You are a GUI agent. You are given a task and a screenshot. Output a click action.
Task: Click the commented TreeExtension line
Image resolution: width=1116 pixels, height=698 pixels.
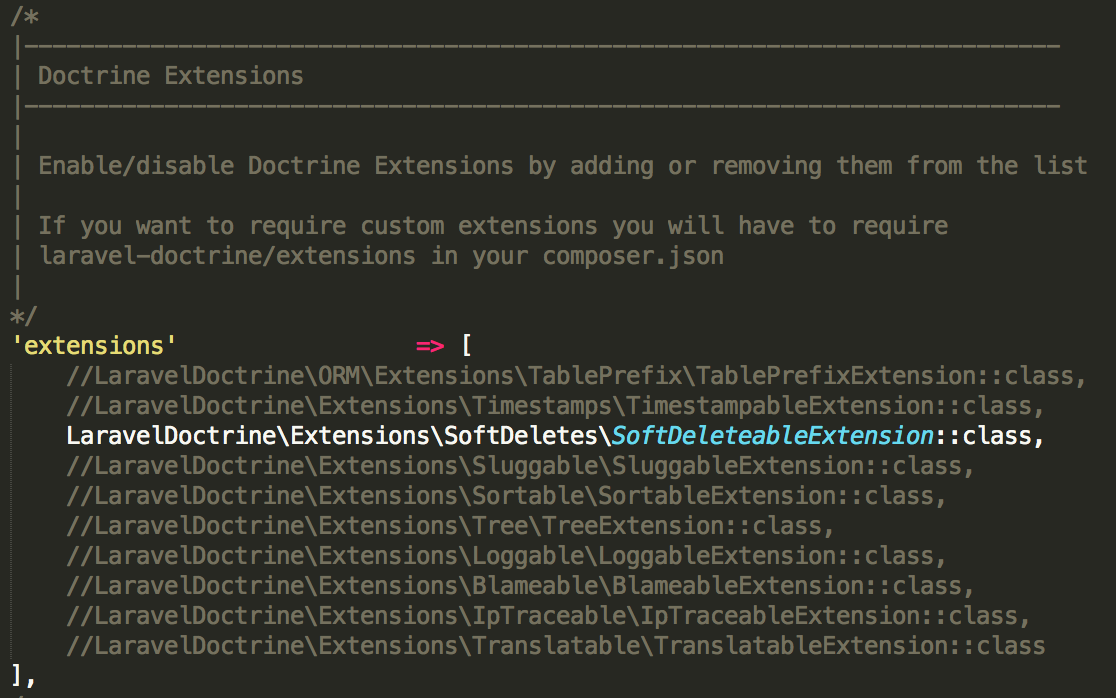[450, 526]
